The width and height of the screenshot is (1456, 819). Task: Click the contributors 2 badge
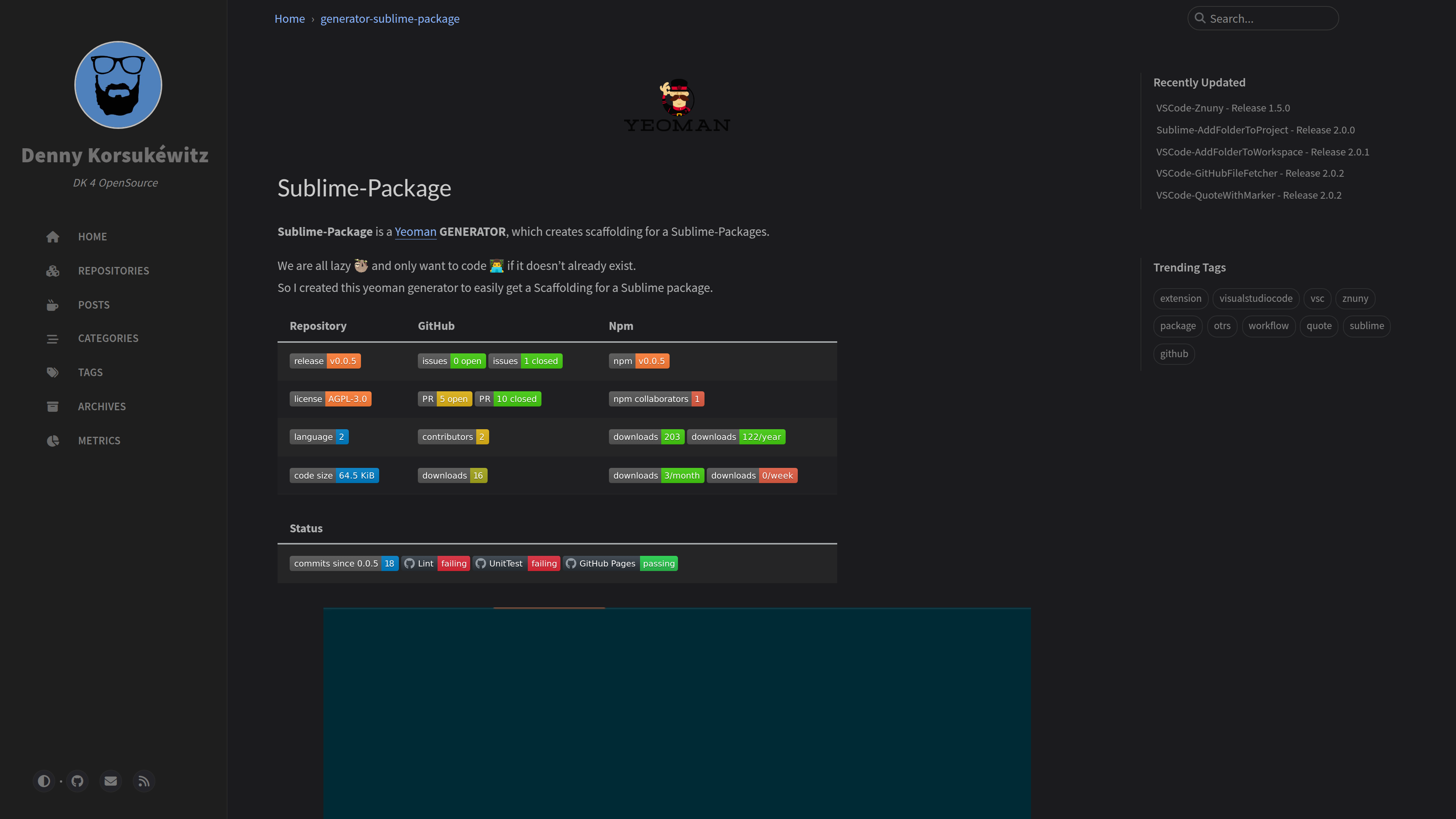pos(453,437)
